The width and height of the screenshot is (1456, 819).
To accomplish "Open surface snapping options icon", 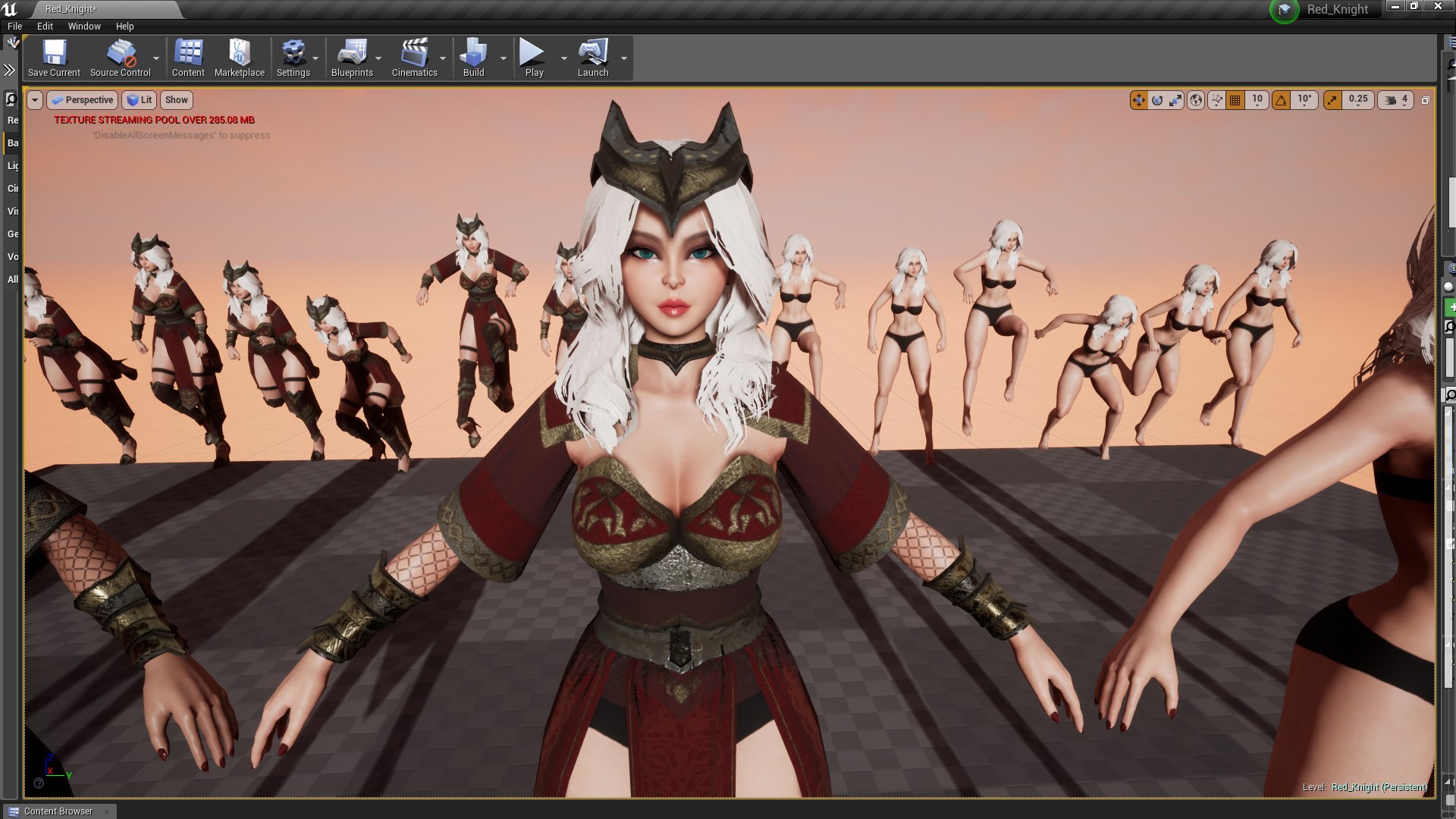I will click(x=1216, y=100).
